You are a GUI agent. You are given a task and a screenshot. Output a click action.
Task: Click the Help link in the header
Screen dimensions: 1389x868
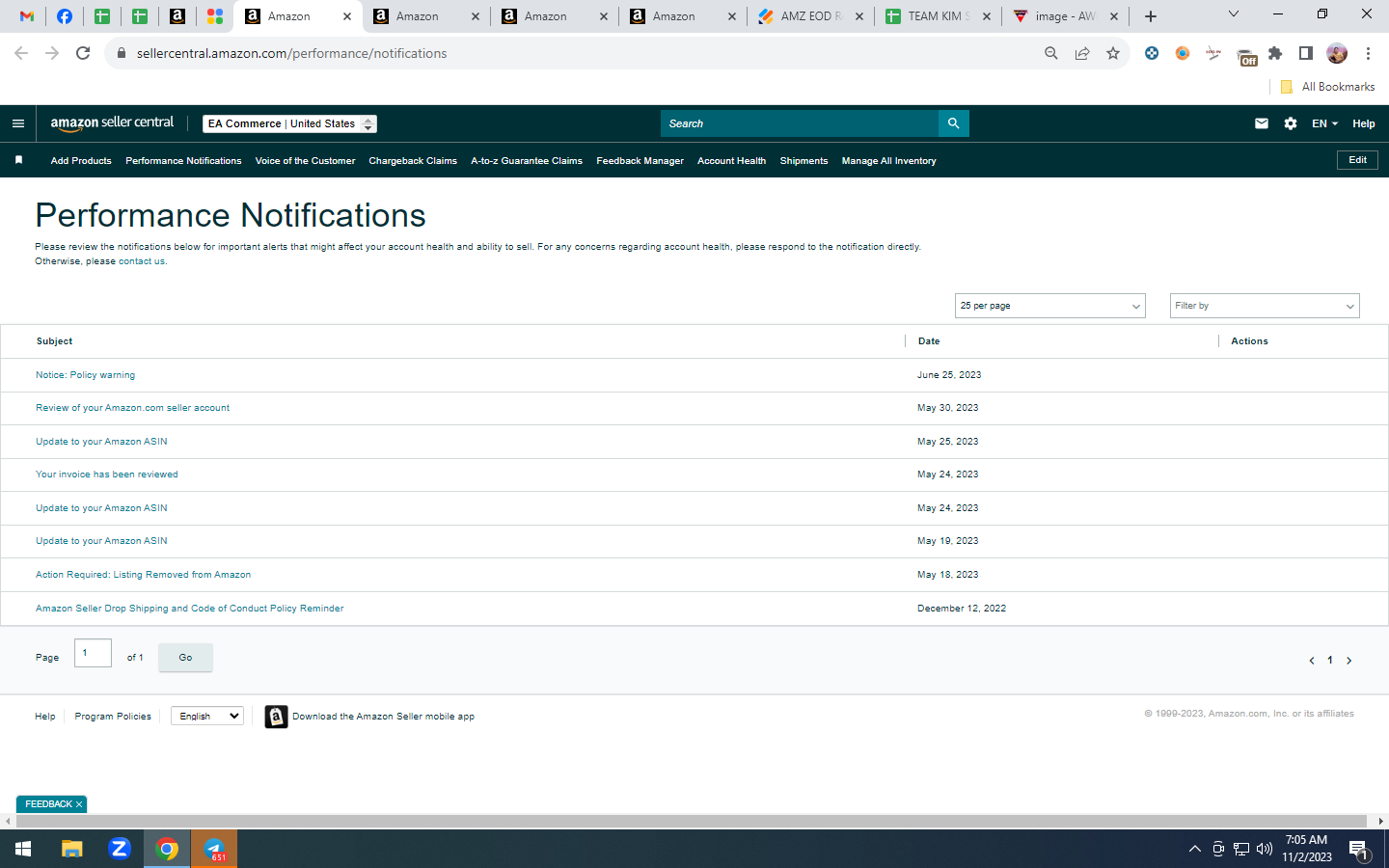(x=1363, y=123)
